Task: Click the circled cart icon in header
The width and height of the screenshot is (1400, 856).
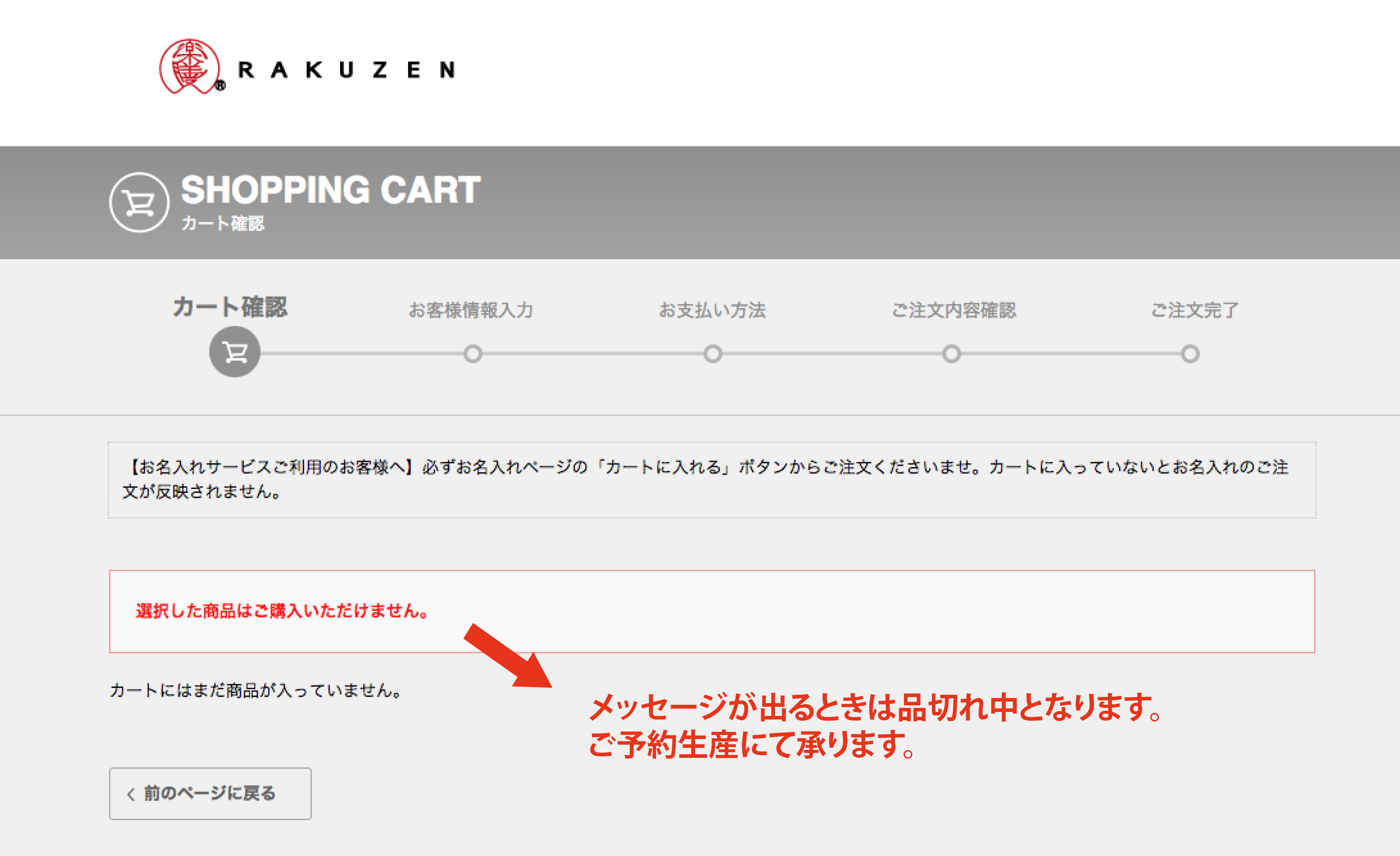Action: [x=138, y=203]
